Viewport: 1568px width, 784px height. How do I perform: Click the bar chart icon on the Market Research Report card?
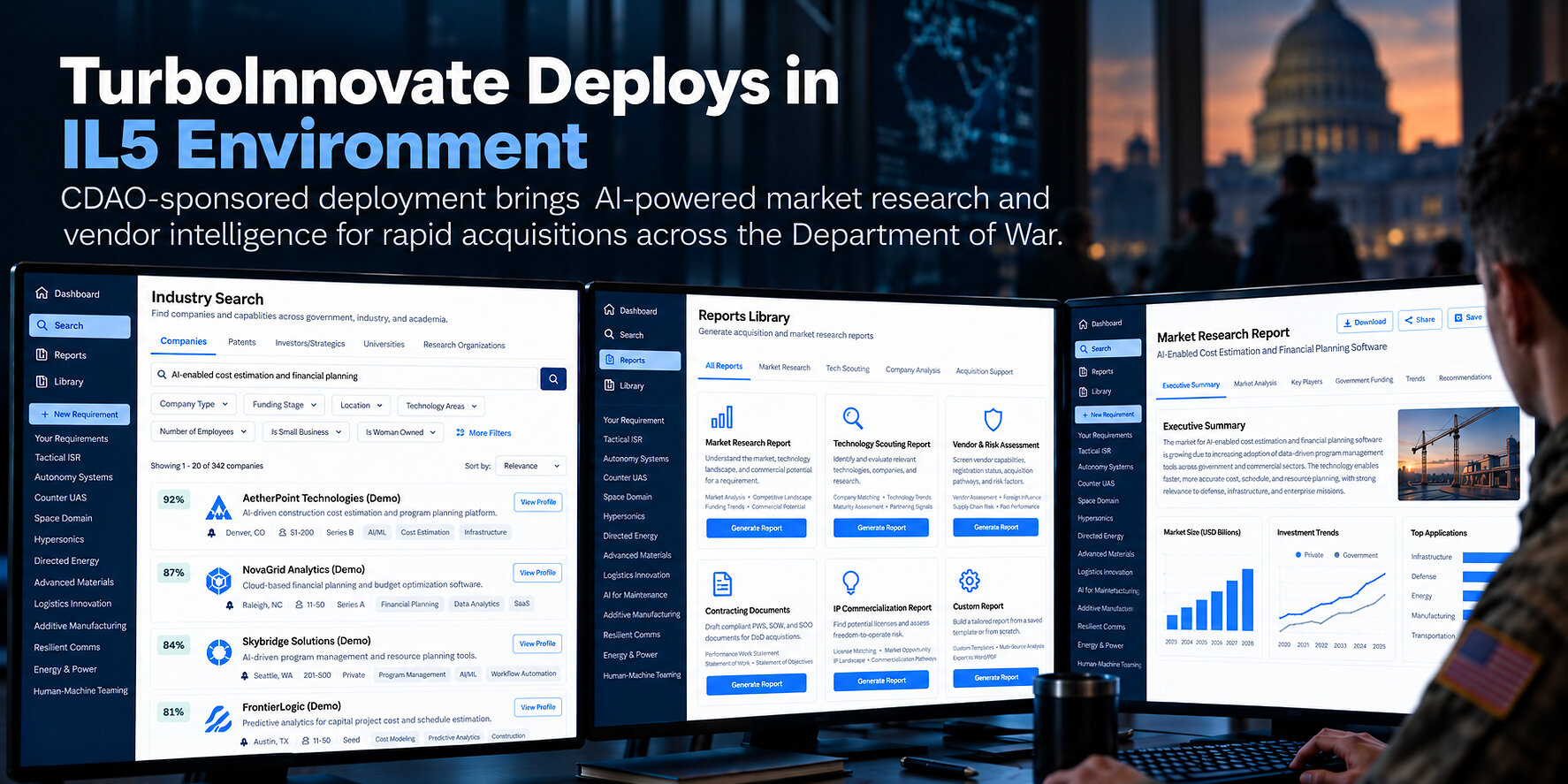click(x=722, y=417)
